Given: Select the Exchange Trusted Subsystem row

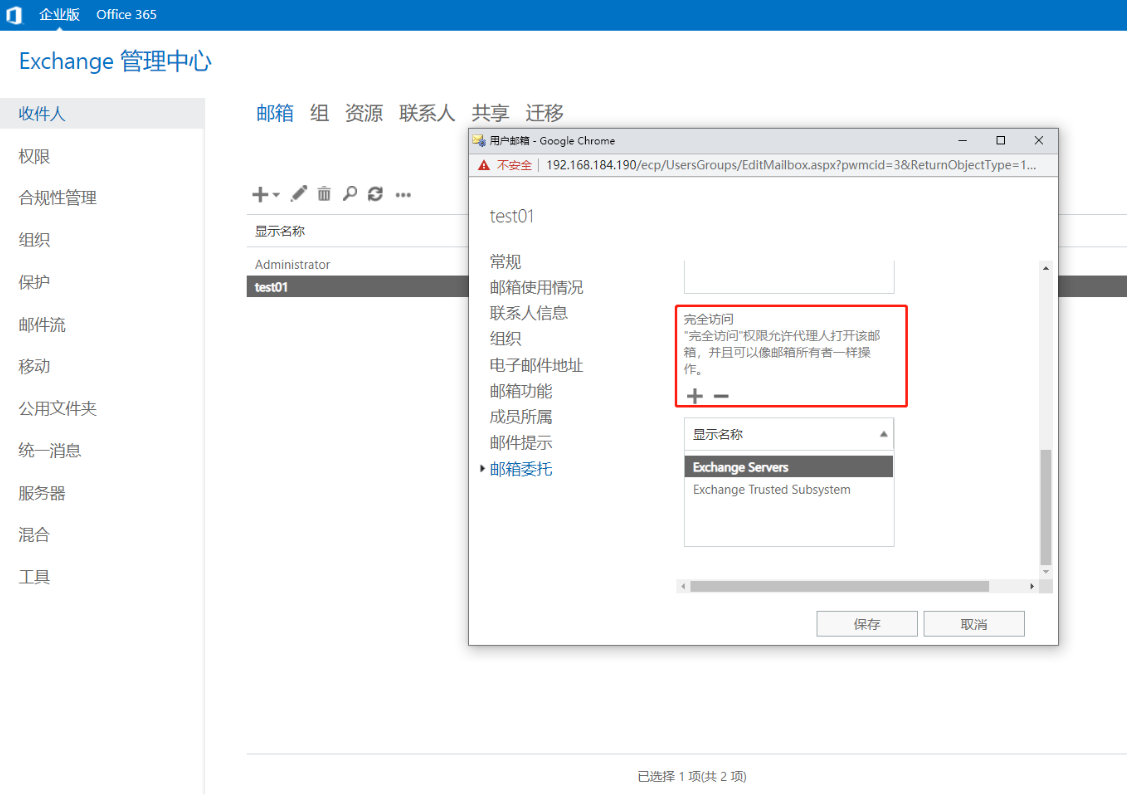Looking at the screenshot, I should click(x=788, y=490).
